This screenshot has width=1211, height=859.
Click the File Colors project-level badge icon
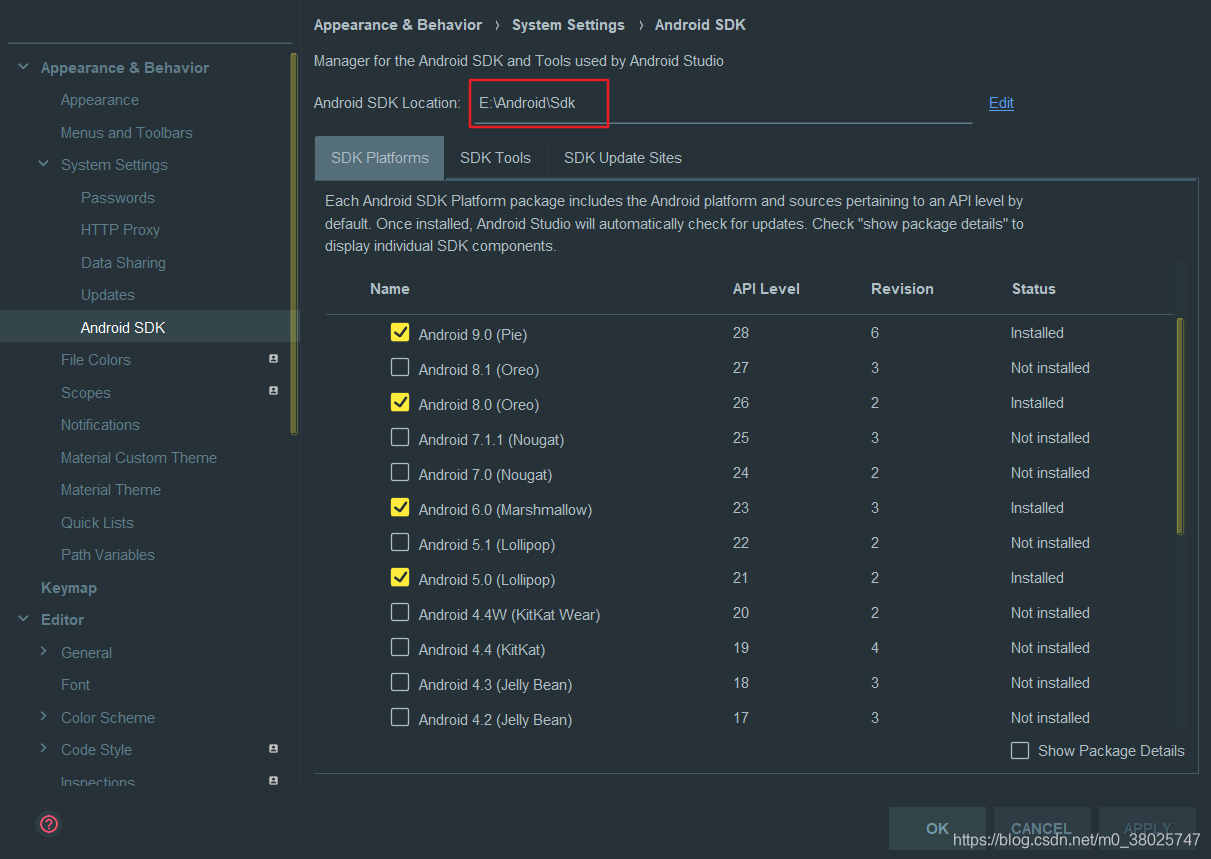pos(273,358)
